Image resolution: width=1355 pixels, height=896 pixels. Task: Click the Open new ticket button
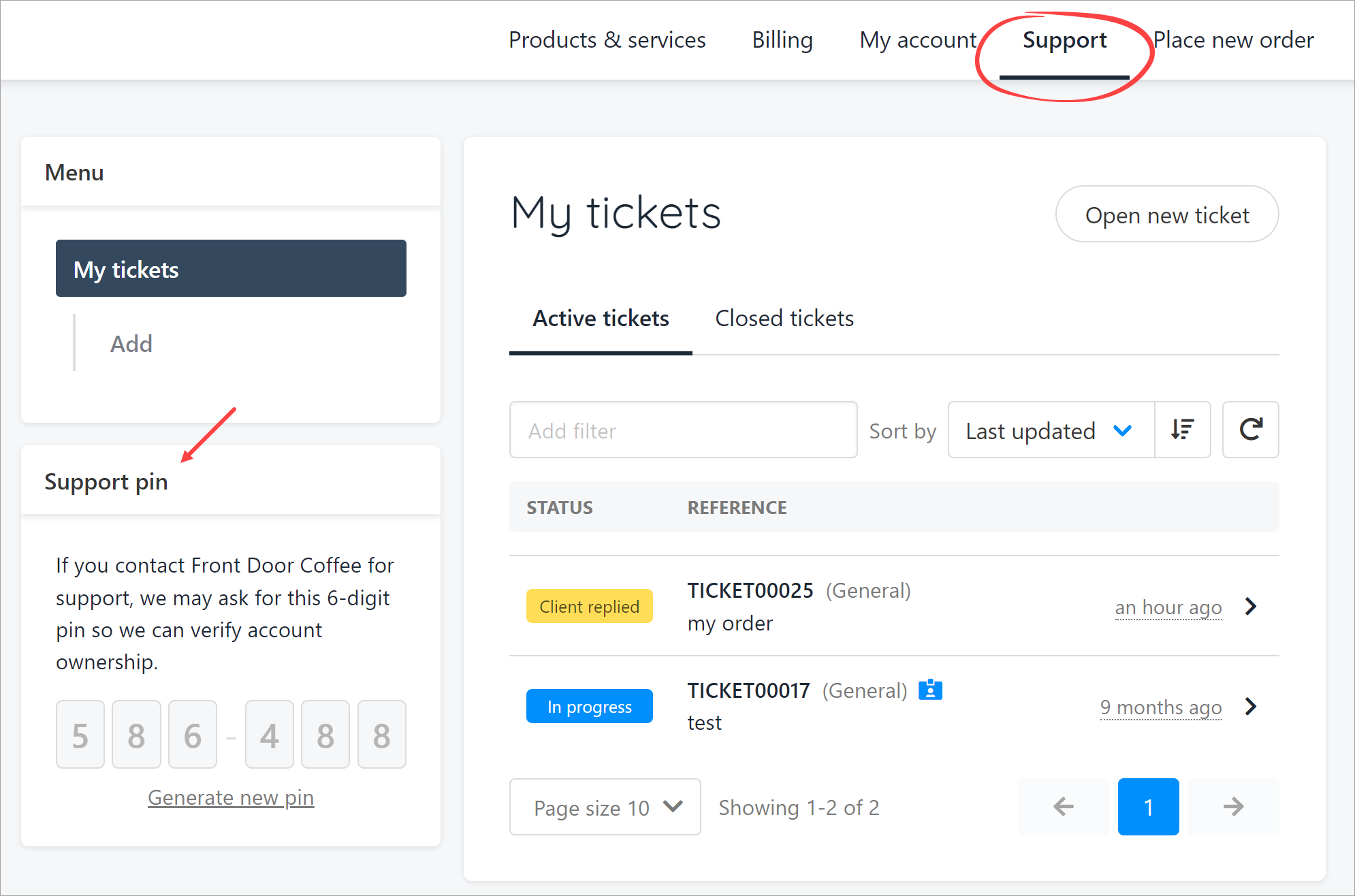pos(1166,214)
